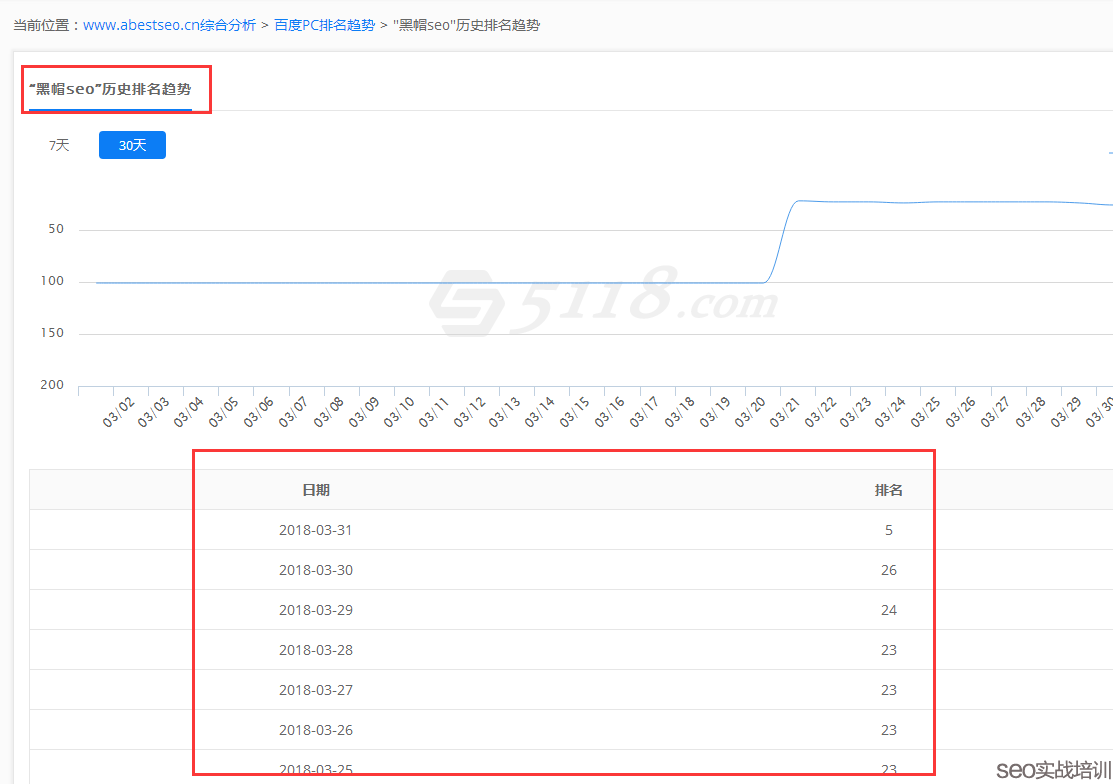Click the 日期 column header

(x=316, y=490)
